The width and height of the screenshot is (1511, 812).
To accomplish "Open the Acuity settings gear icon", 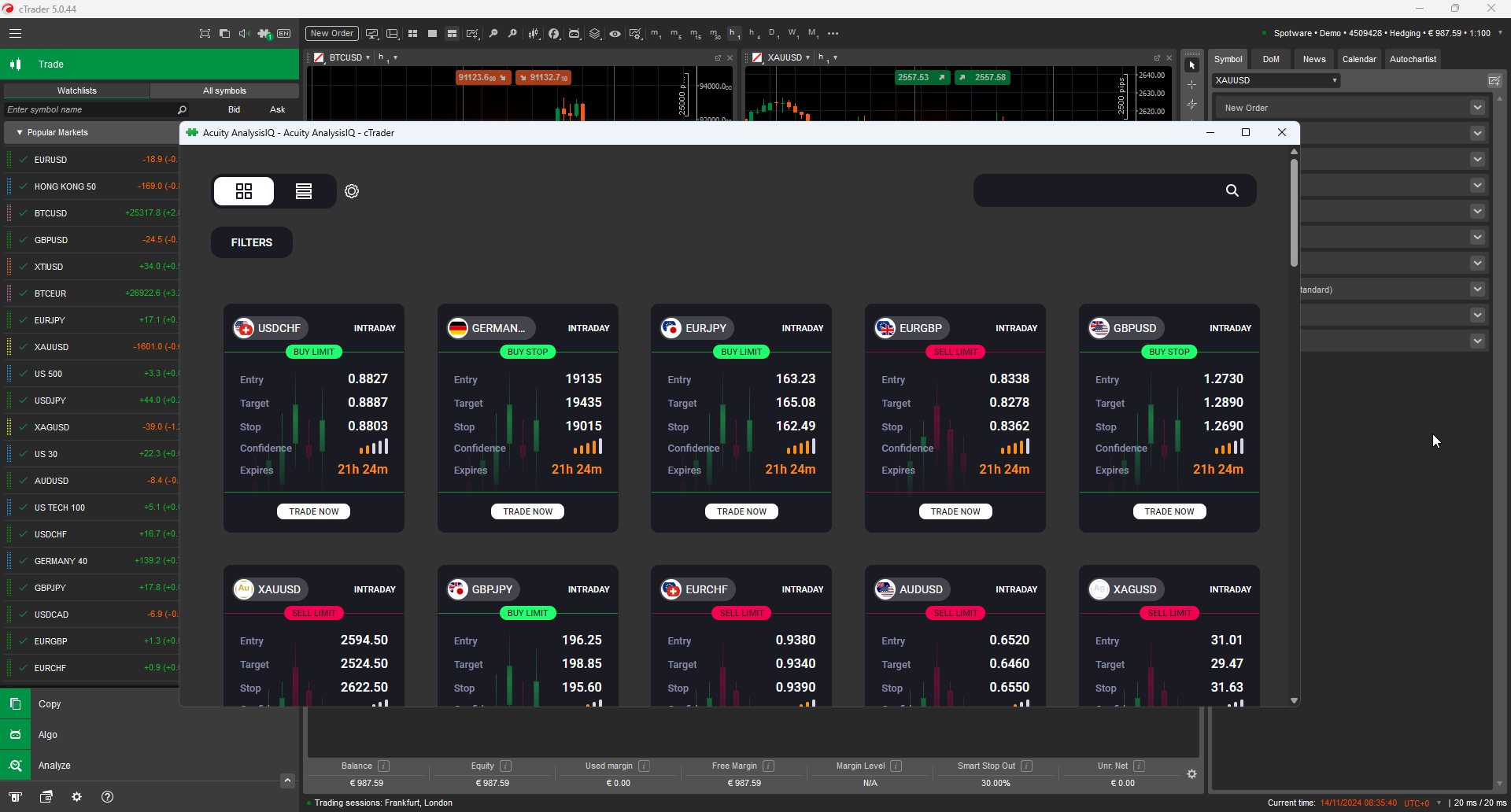I will [x=352, y=190].
